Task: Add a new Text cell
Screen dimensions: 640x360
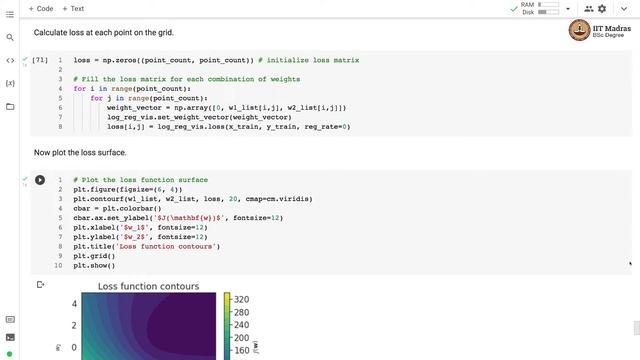Action: [x=73, y=9]
